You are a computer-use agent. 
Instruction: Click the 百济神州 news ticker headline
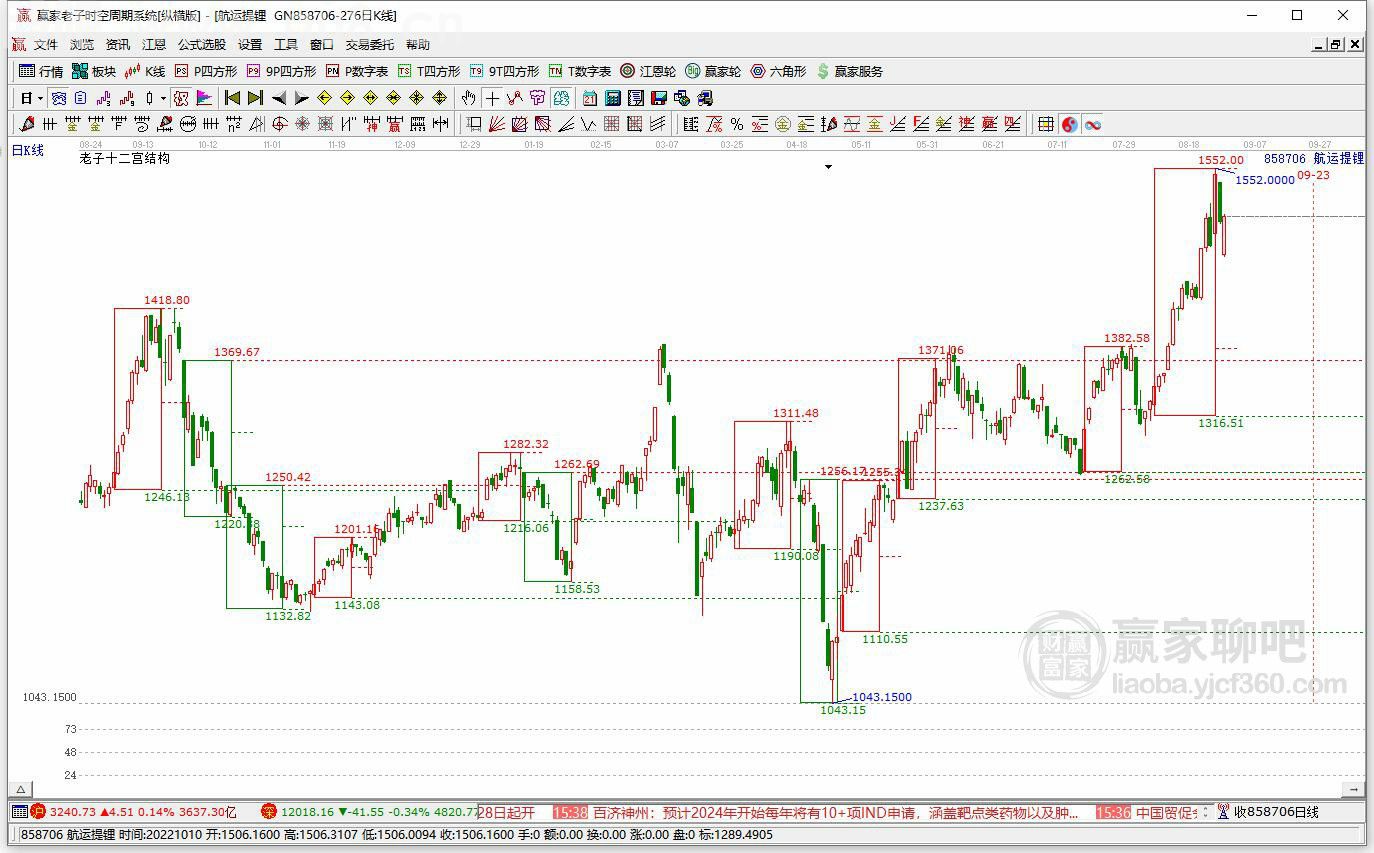pyautogui.click(x=836, y=813)
